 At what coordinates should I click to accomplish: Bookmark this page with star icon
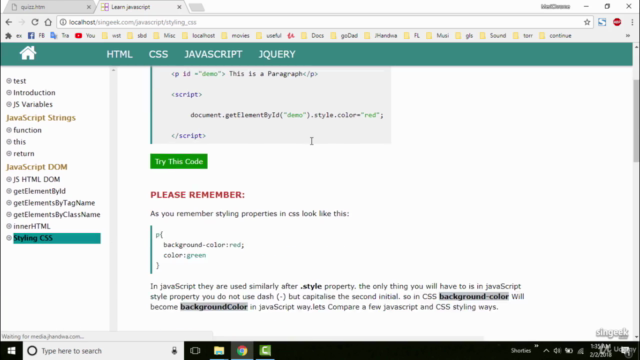pos(587,22)
